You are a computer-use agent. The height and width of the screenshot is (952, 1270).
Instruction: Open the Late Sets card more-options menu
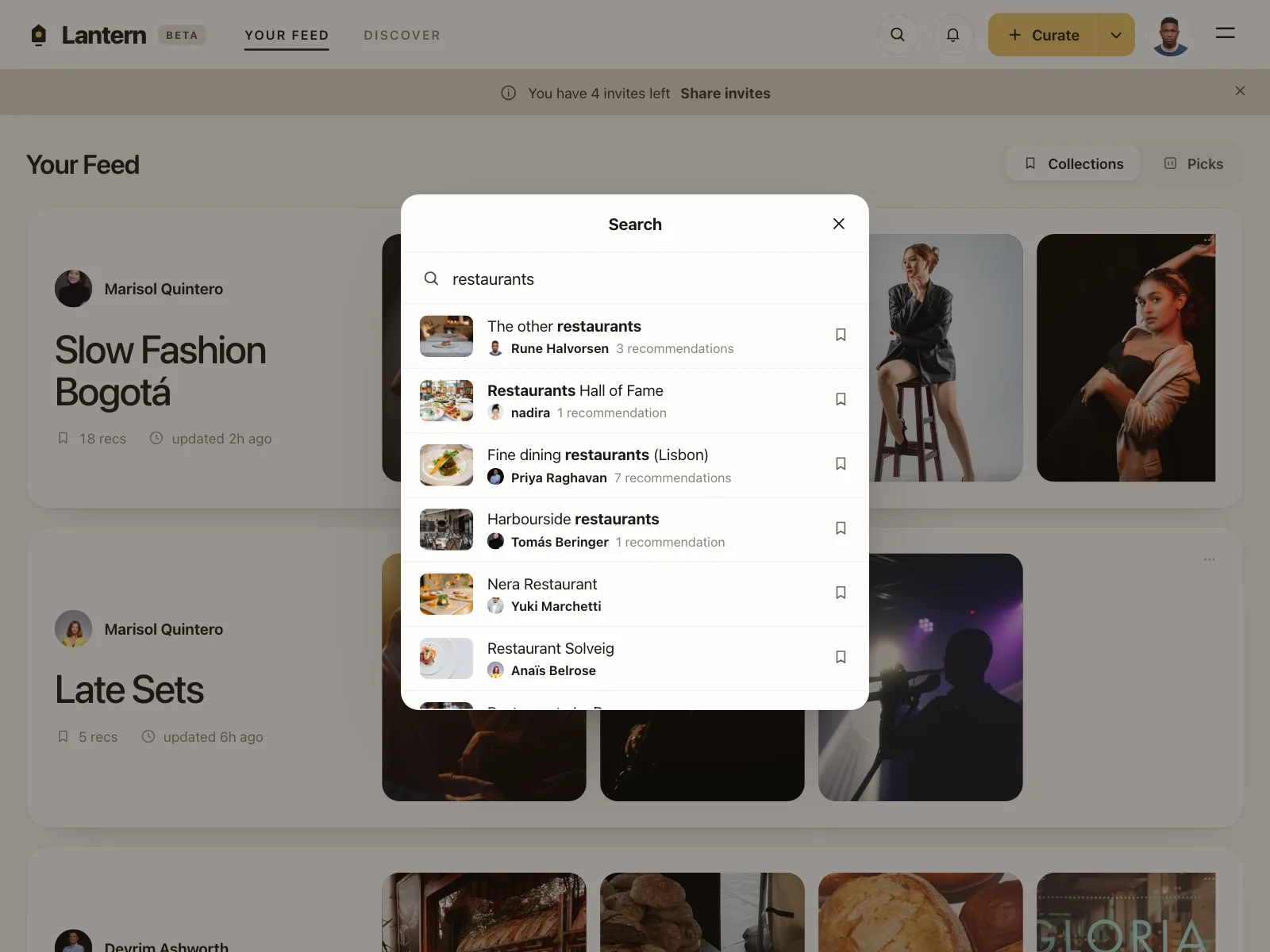pyautogui.click(x=1209, y=559)
